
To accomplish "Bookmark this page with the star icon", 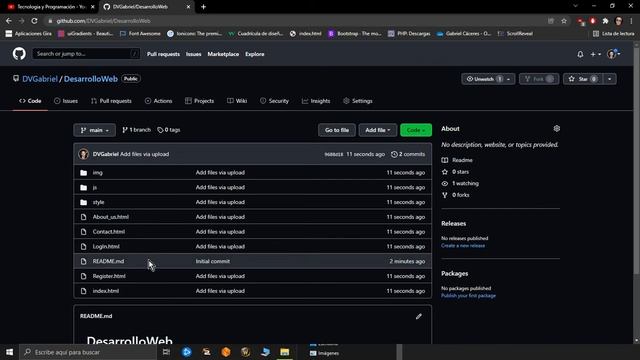I will (564, 21).
